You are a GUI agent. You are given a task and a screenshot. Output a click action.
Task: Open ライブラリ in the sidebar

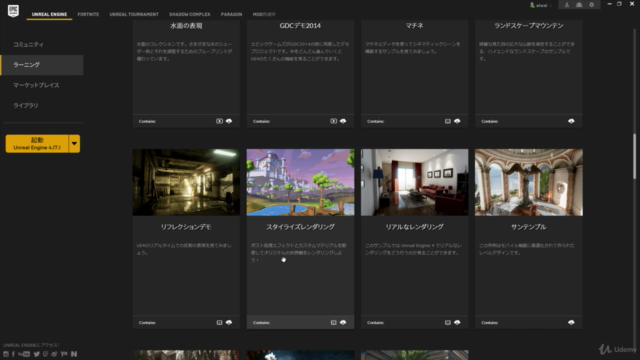click(x=25, y=105)
